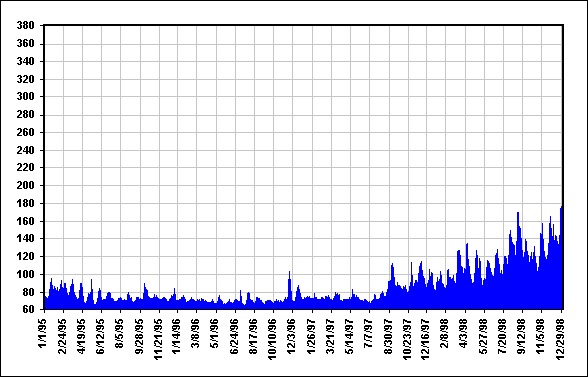This screenshot has height=377, width=588.
Task: Select the 1/1/95 date label
Action: click(x=43, y=333)
